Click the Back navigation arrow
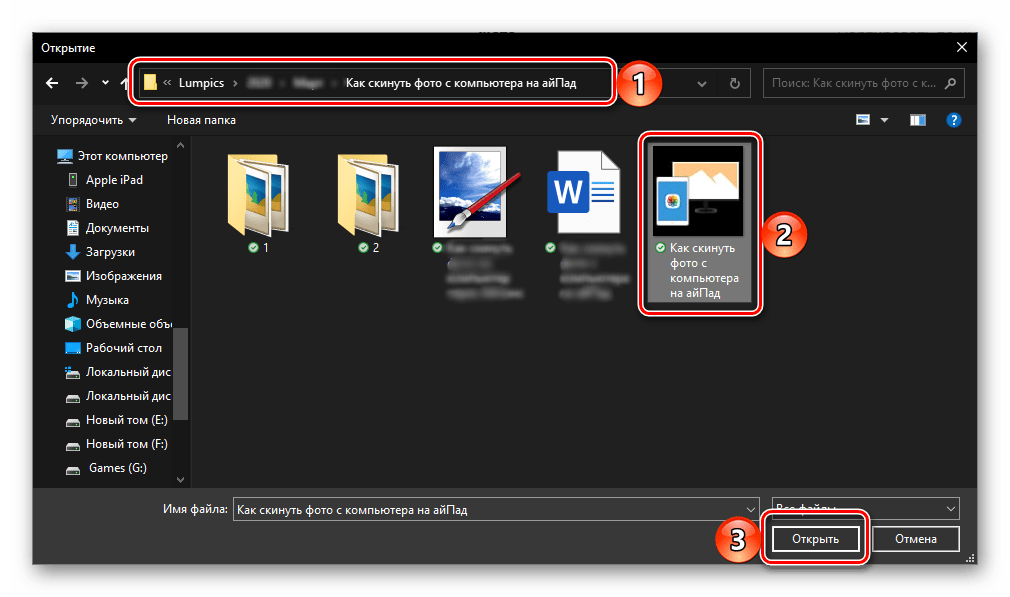Screen dimensions: 1010x597 (53, 83)
